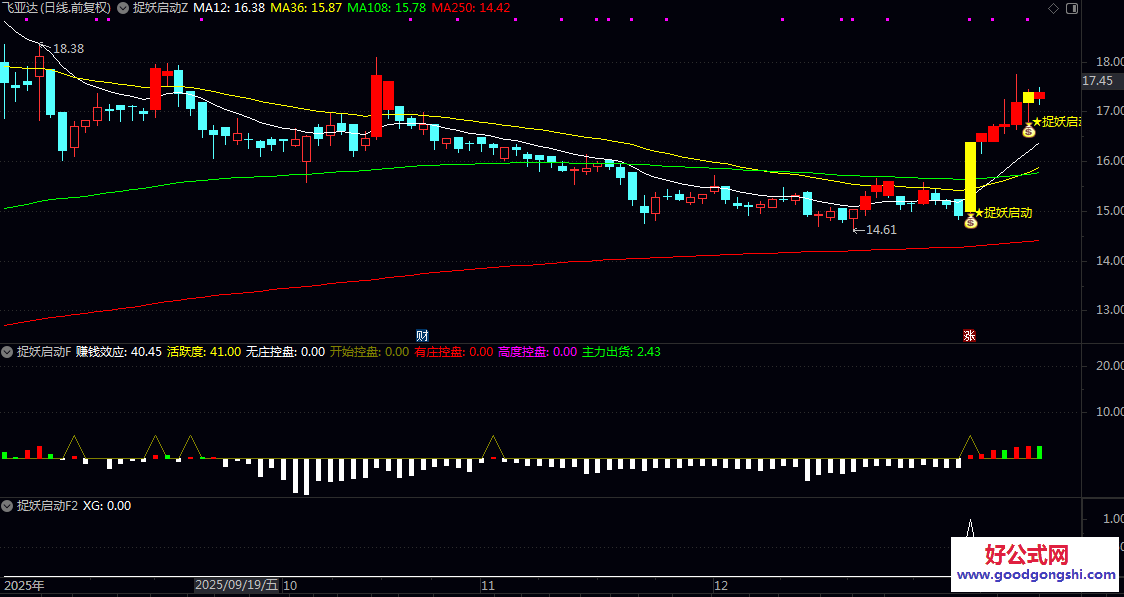This screenshot has height=597, width=1124.
Task: Click the 10.00 sub-indicator axis label
Action: click(1108, 413)
